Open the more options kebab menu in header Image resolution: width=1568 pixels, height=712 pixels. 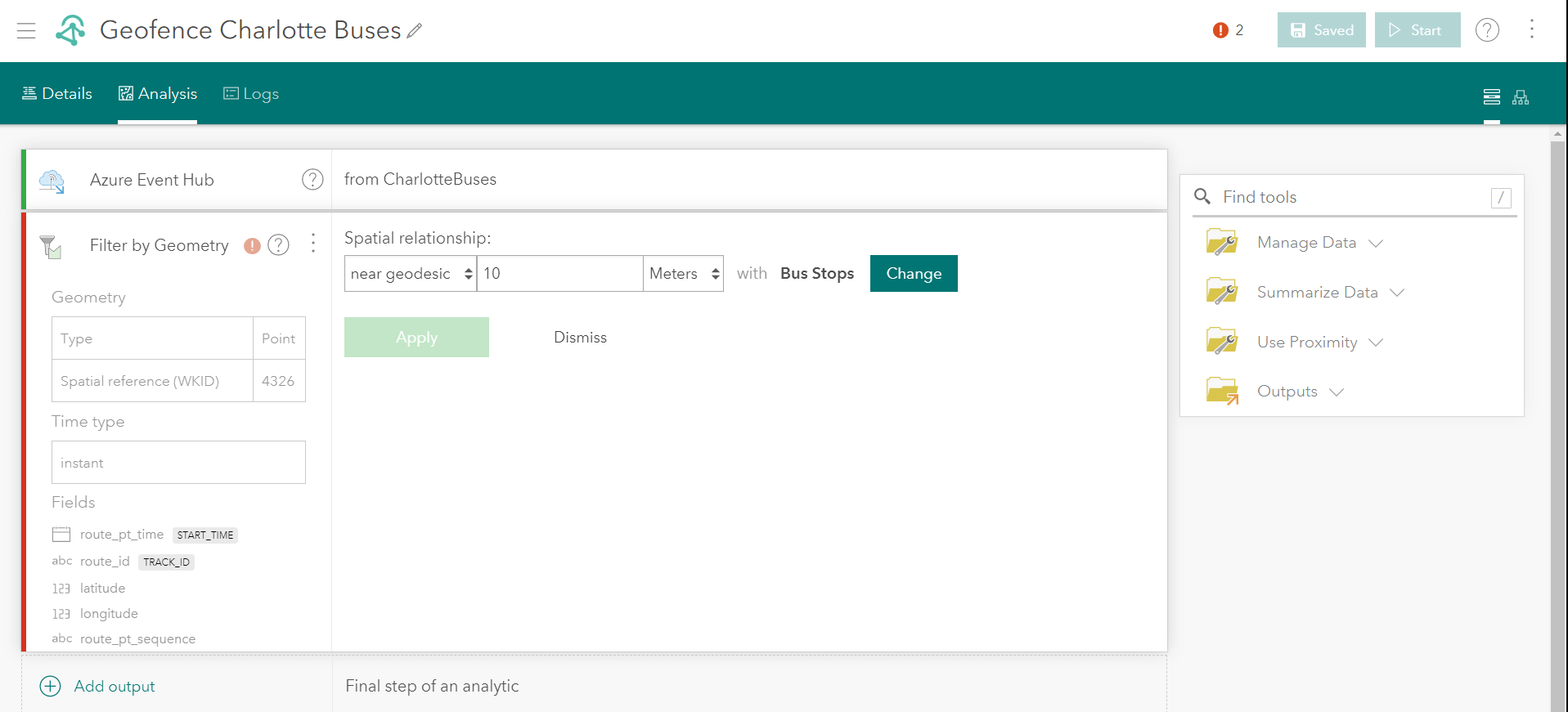point(1532,29)
